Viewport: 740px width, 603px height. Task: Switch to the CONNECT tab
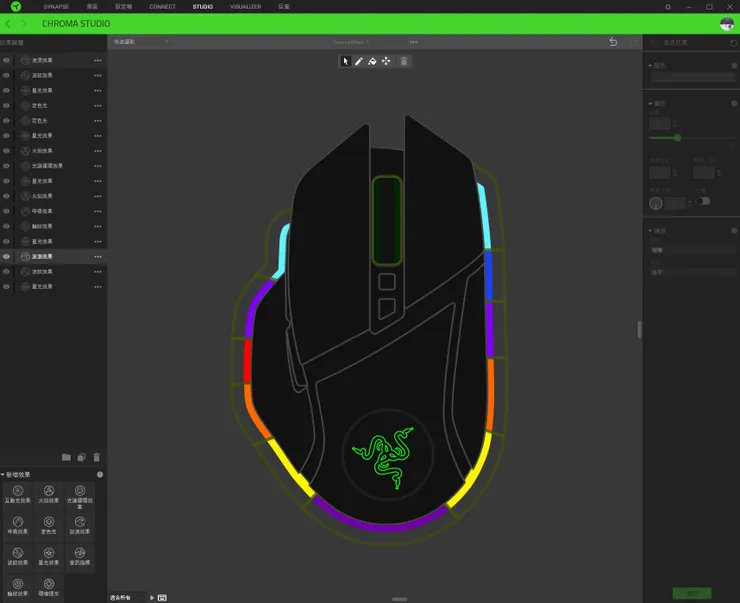(x=162, y=7)
